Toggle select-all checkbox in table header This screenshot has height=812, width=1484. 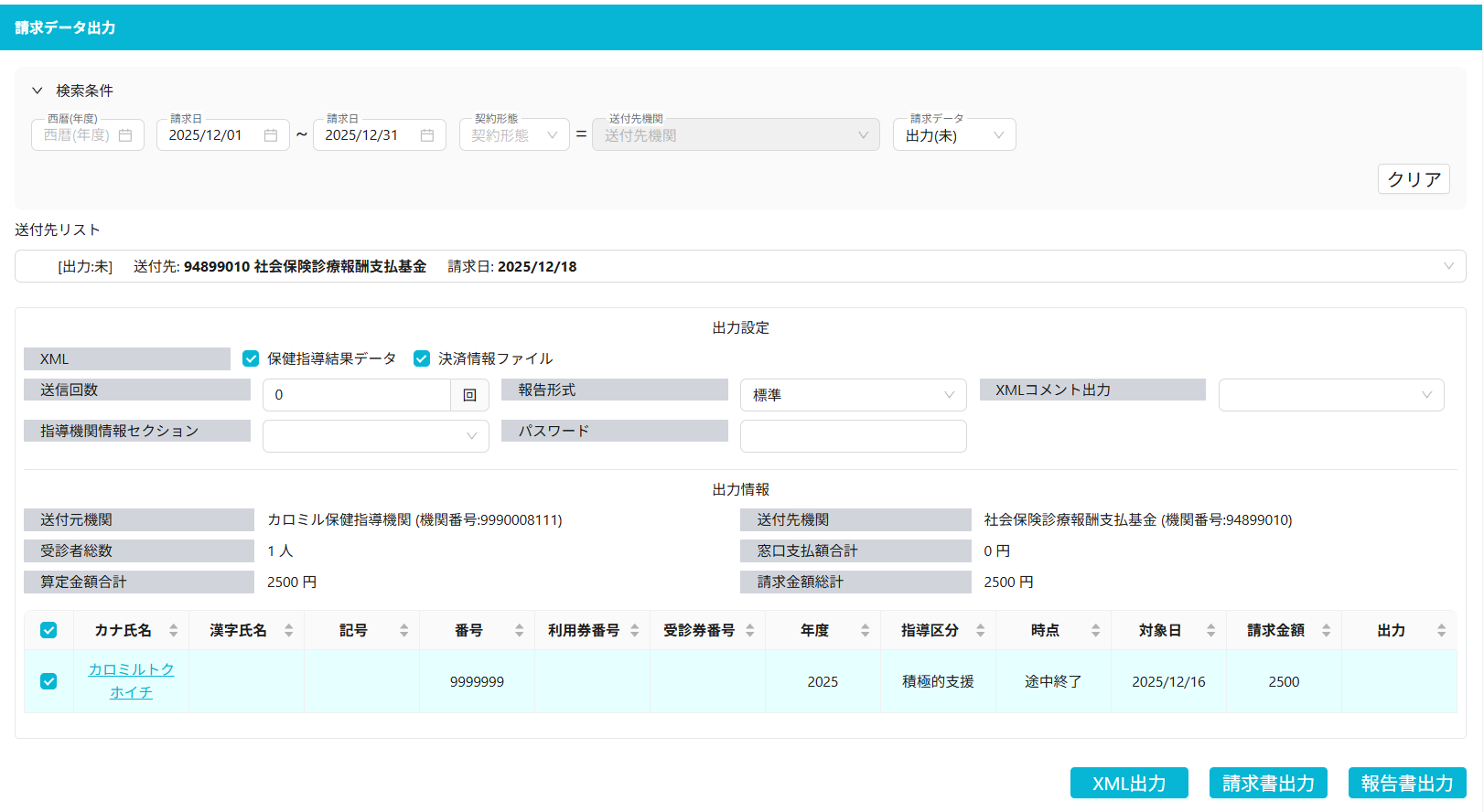point(48,631)
